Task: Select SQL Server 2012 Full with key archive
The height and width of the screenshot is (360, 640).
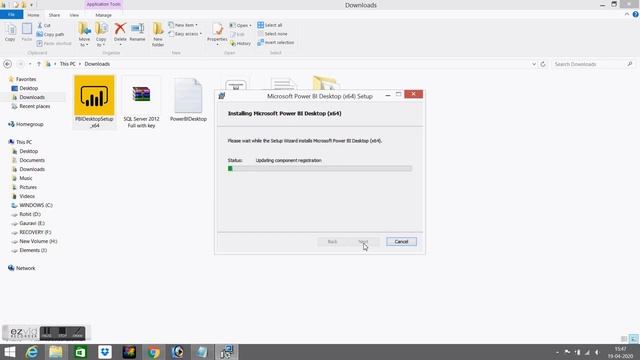Action: point(141,102)
